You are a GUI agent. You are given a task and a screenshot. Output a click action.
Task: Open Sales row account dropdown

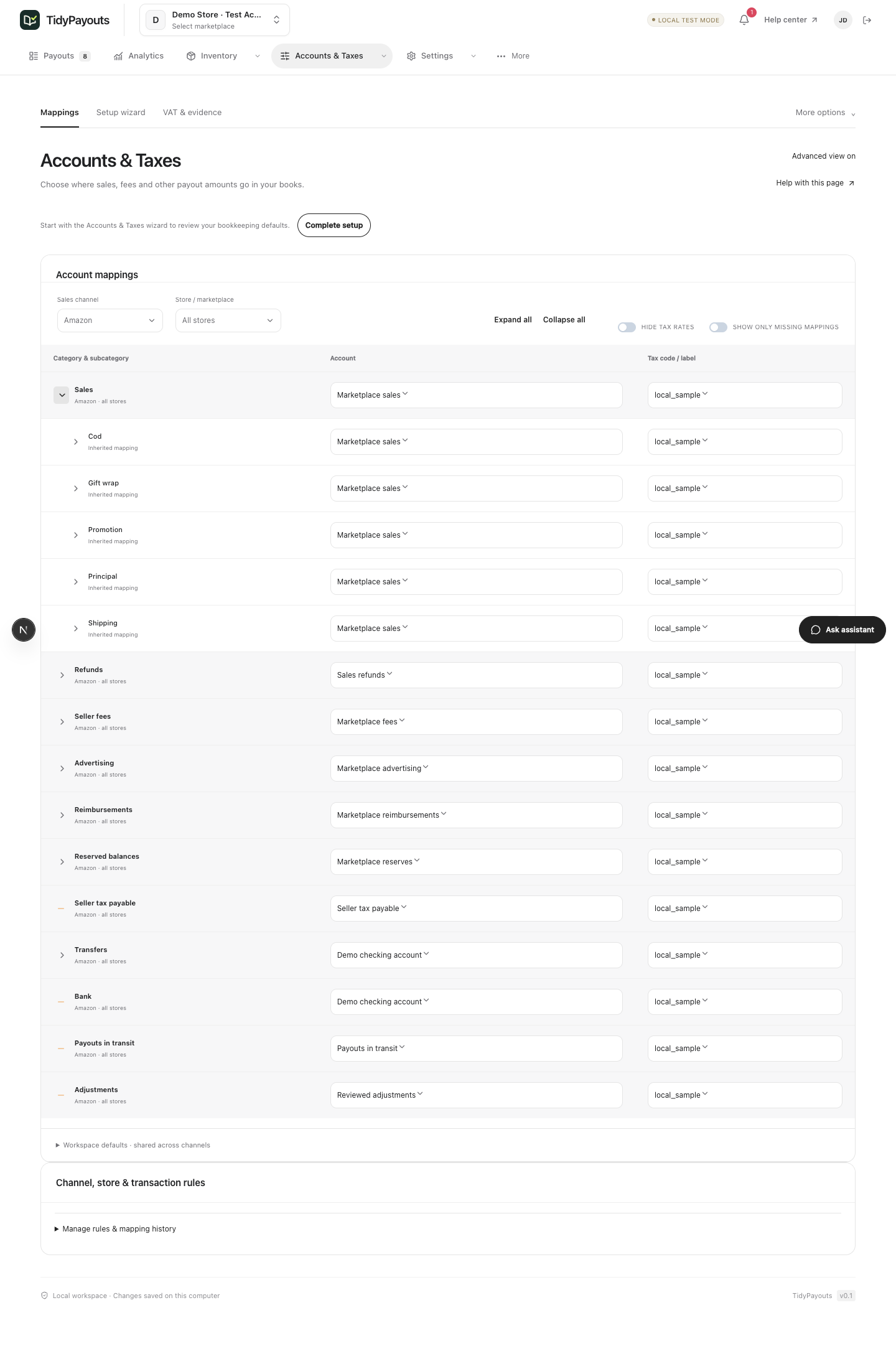476,395
